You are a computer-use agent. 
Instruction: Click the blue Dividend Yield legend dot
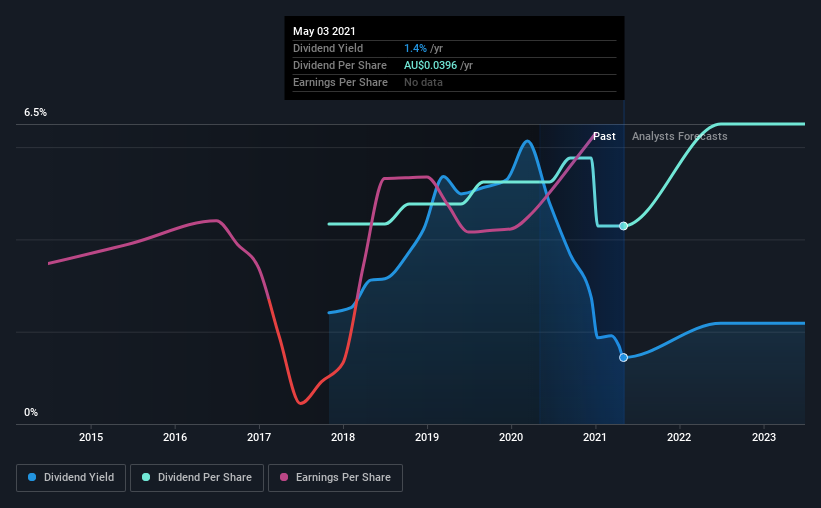pos(32,477)
